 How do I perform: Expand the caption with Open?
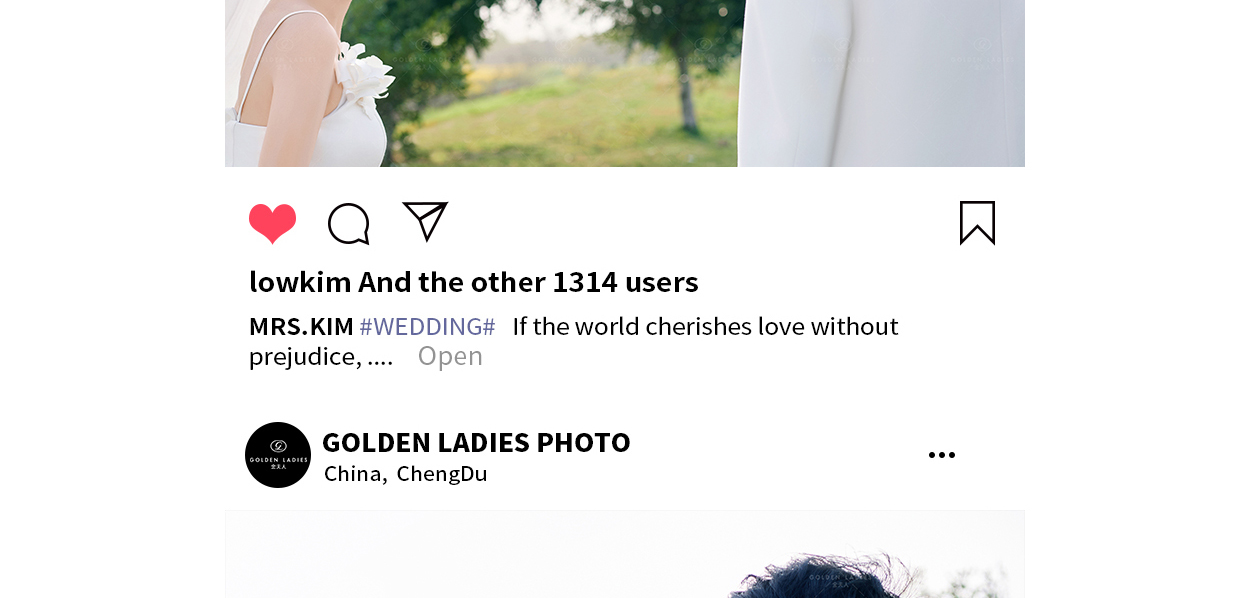(x=450, y=356)
